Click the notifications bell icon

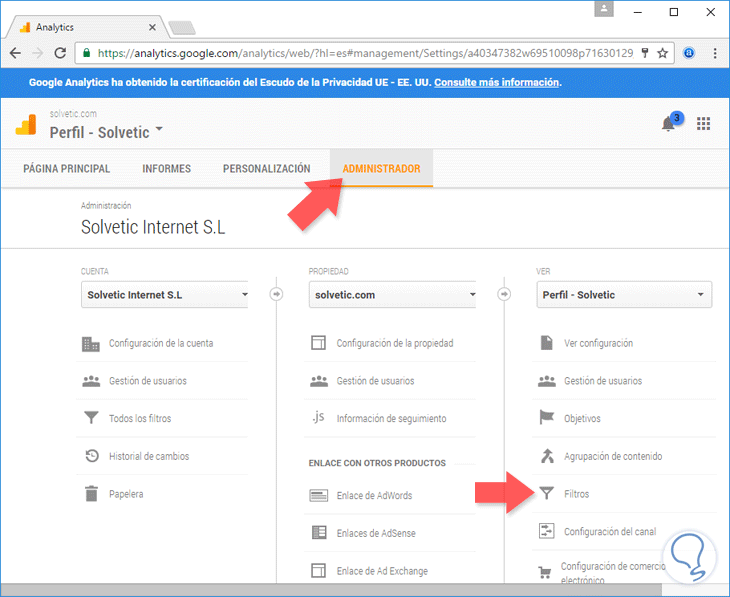[x=668, y=124]
